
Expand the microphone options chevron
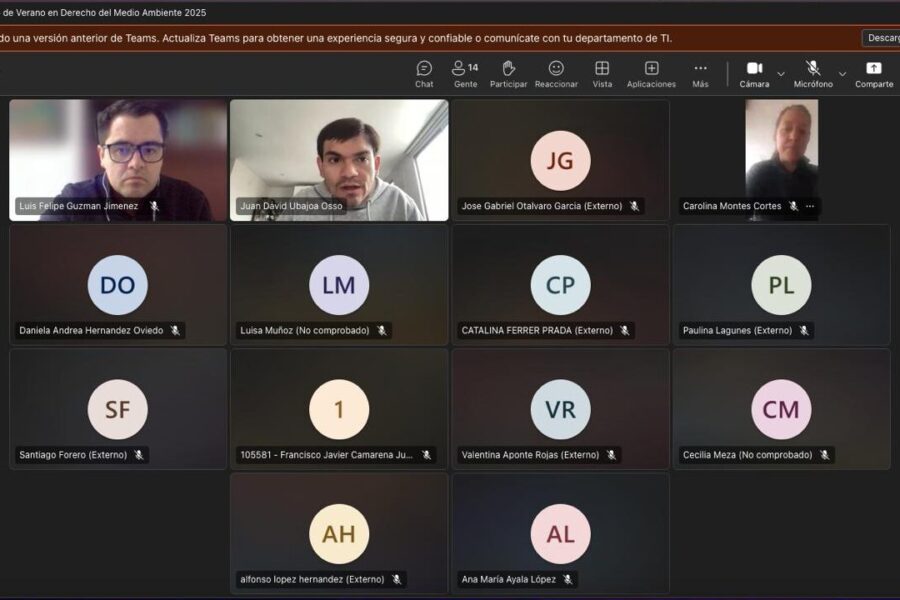[842, 73]
